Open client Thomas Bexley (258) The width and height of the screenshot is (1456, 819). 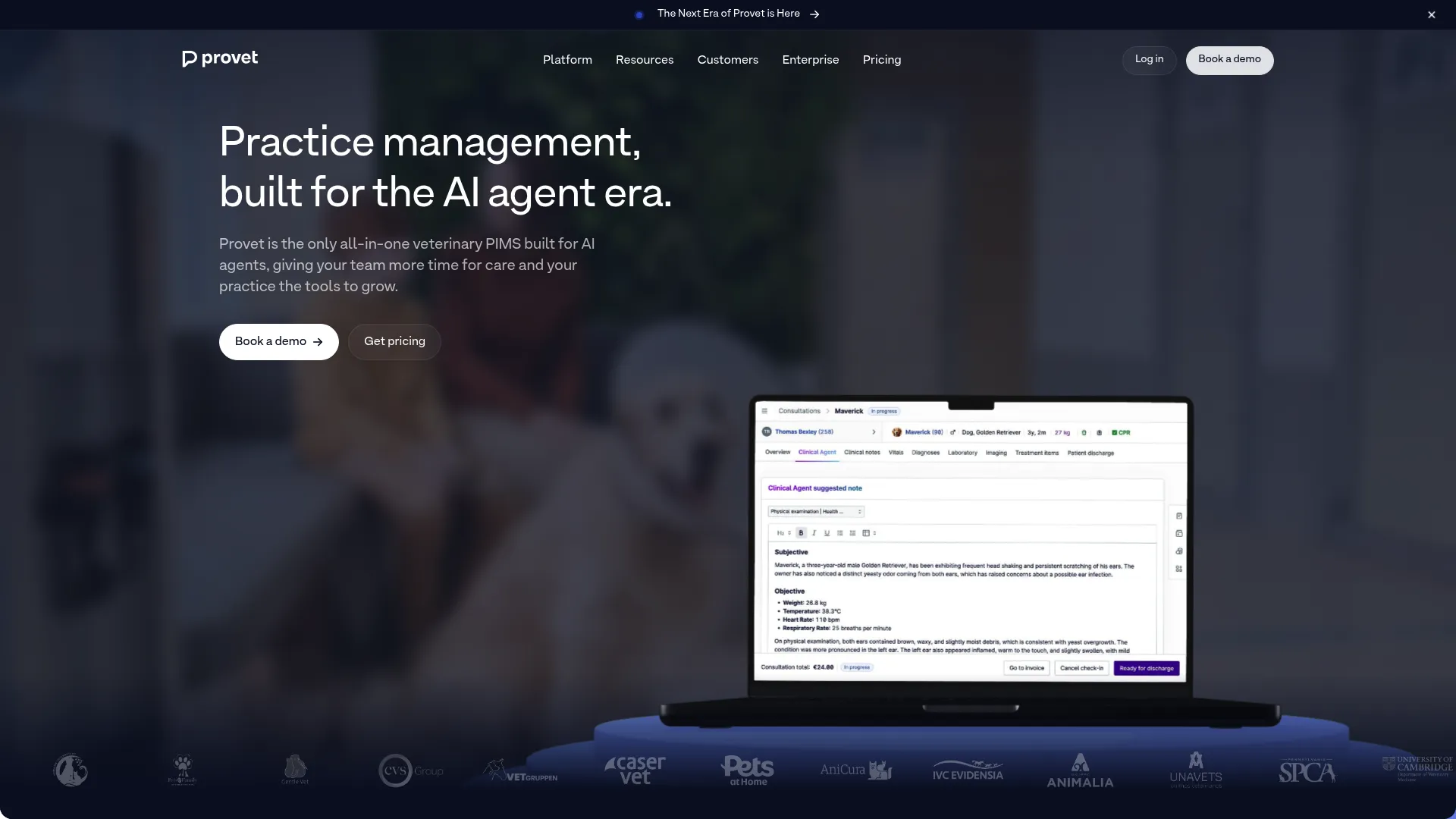[804, 431]
